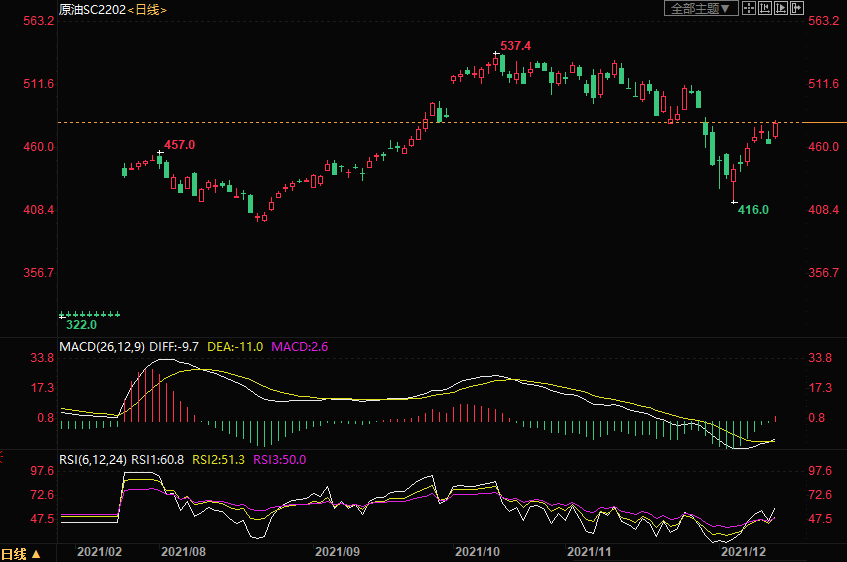
Task: Click the 原油SC2202 contract name
Action: (92, 9)
